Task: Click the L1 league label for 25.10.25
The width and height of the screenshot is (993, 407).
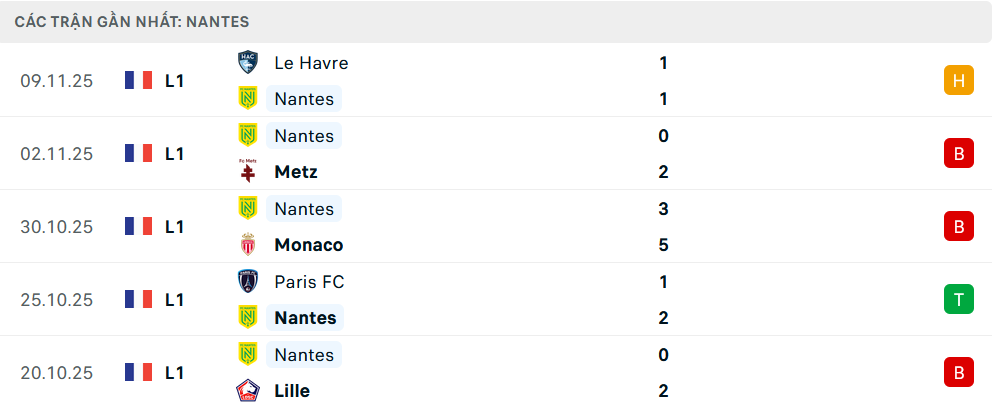Action: tap(175, 299)
